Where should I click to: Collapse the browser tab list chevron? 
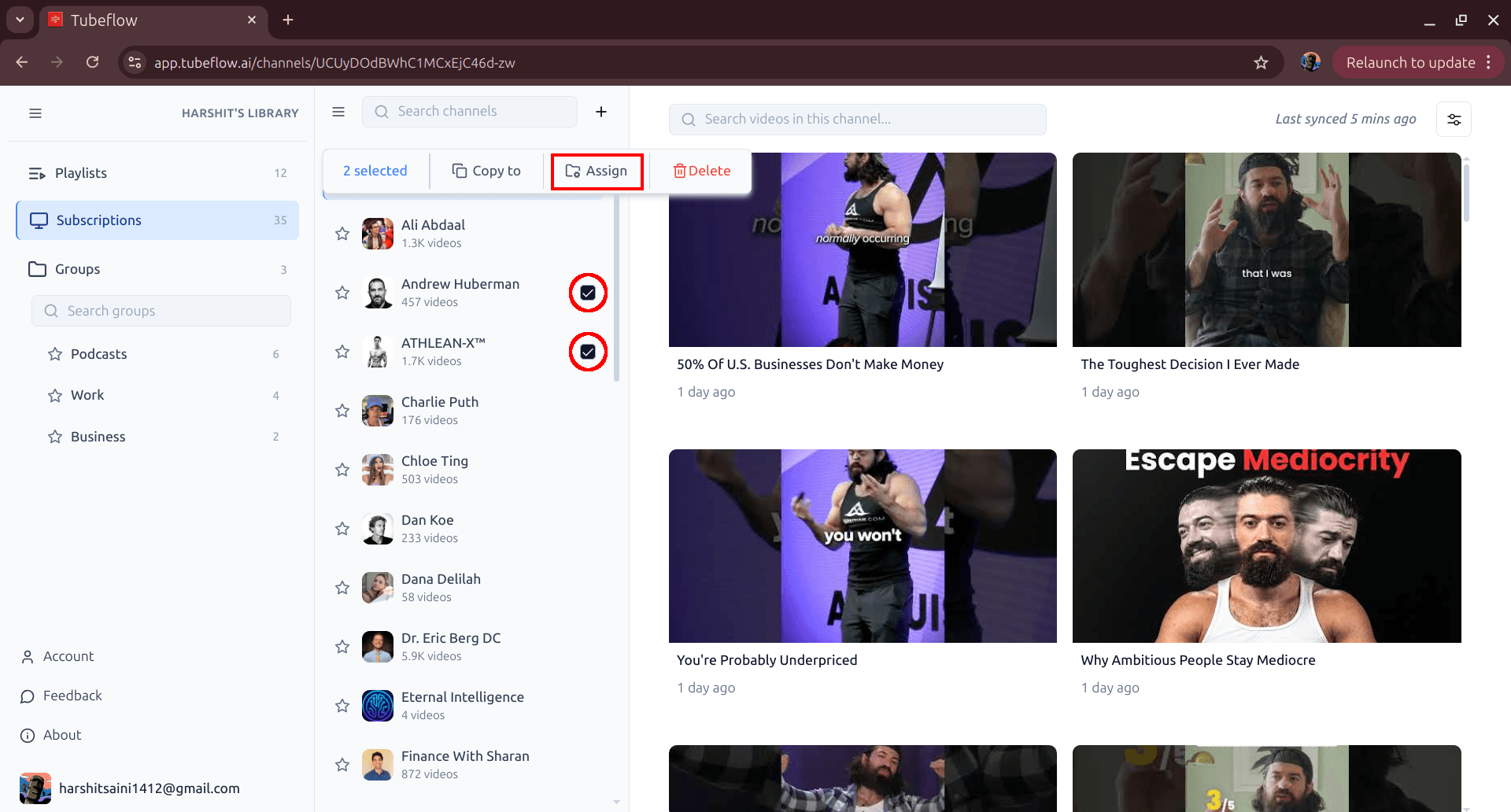[19, 20]
